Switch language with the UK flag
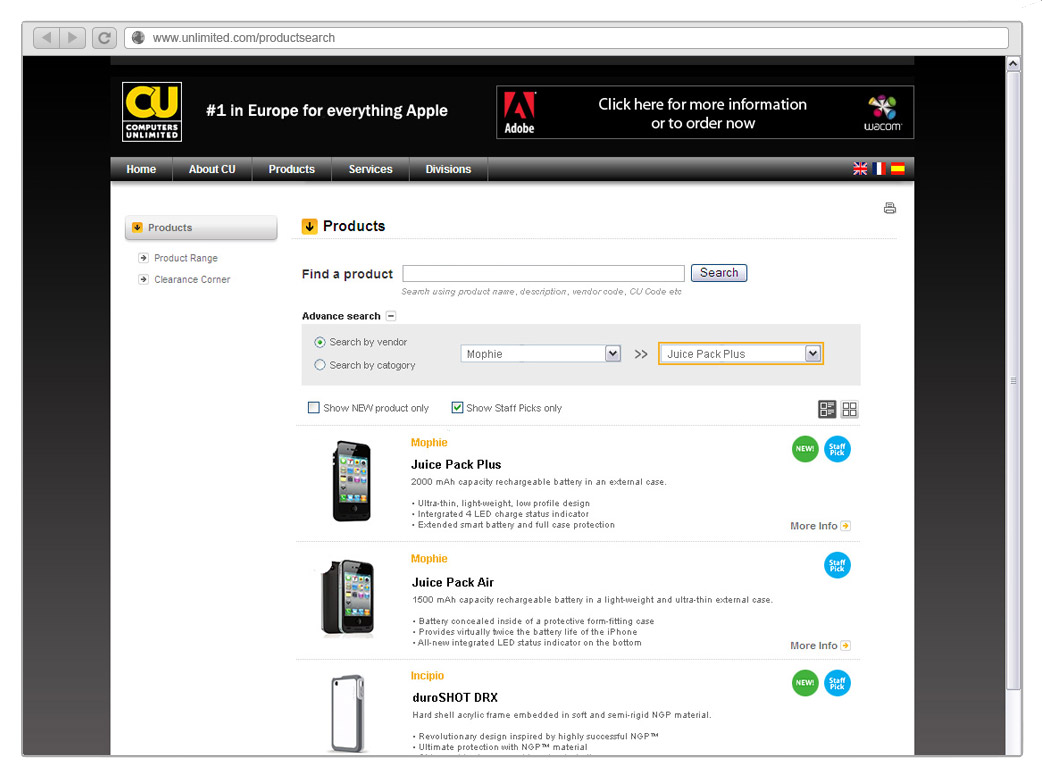Viewport: 1042px width, 776px height. tap(860, 169)
